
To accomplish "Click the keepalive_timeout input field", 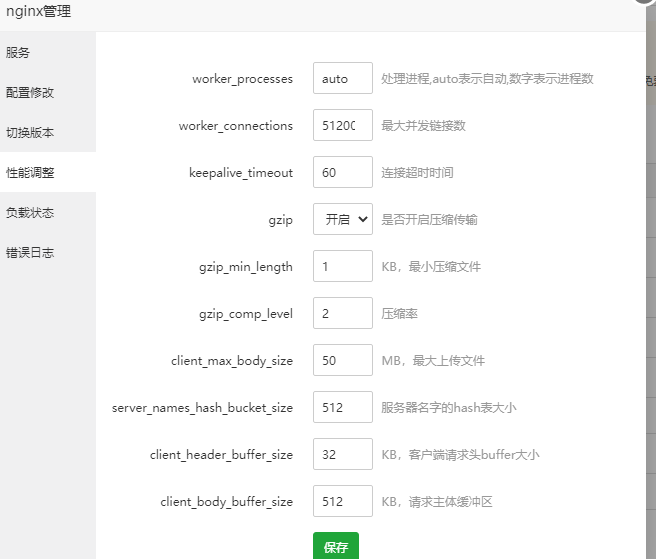I will pyautogui.click(x=343, y=172).
